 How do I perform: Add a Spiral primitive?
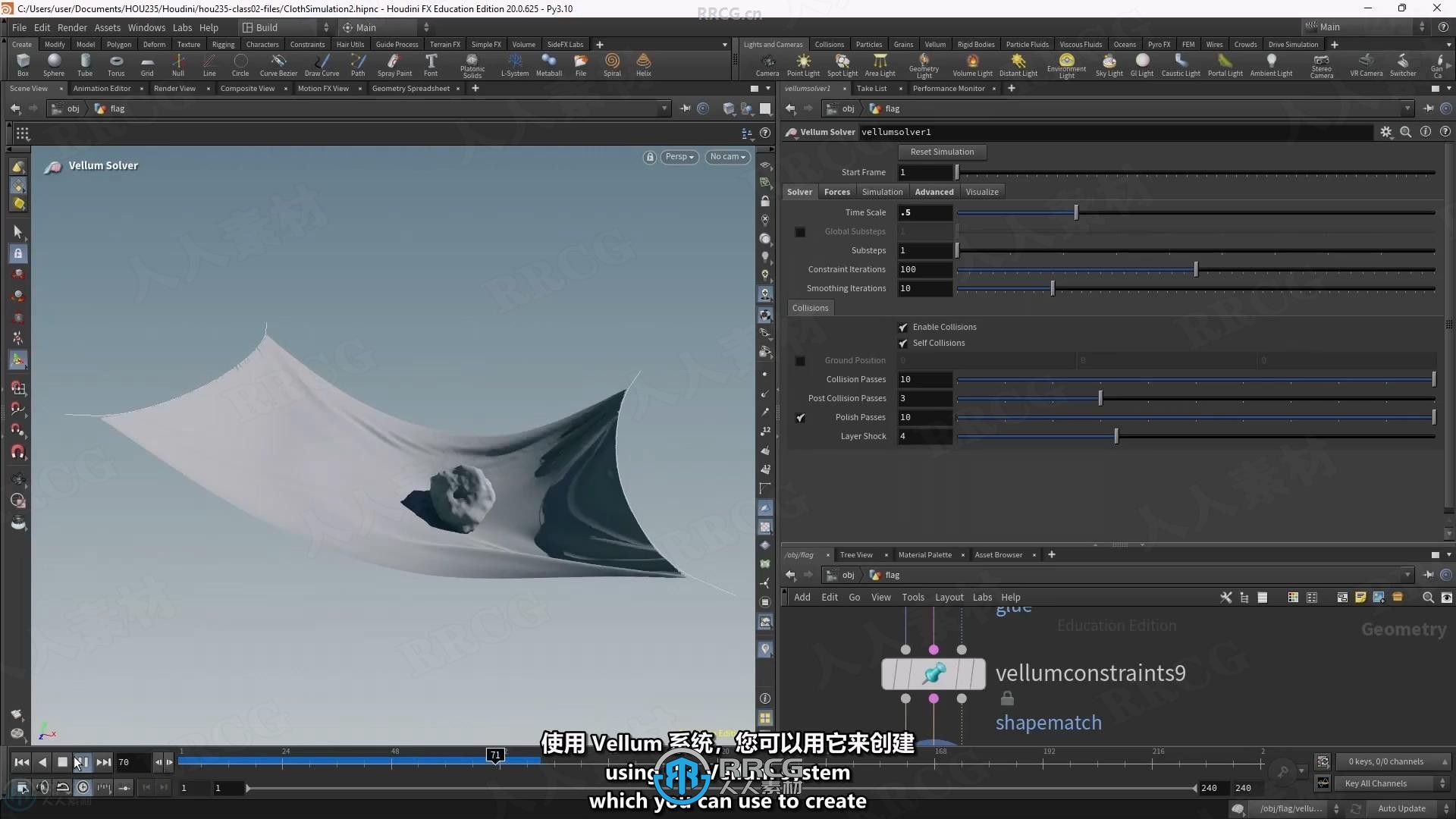612,65
